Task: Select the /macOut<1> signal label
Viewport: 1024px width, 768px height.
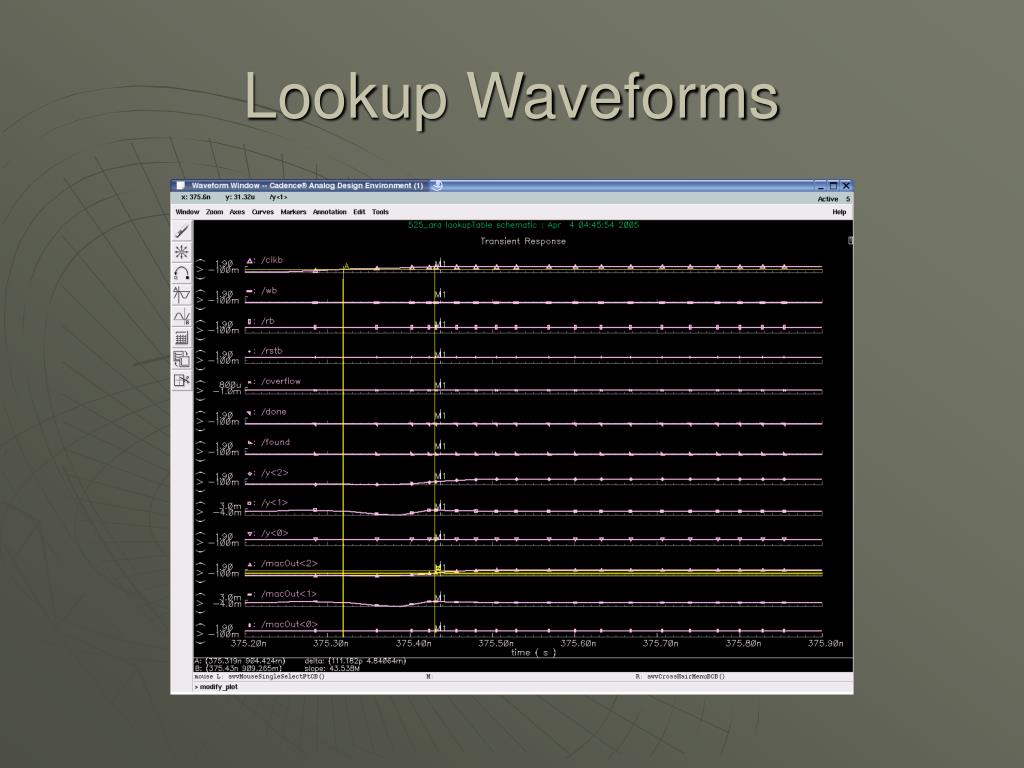Action: pyautogui.click(x=289, y=594)
